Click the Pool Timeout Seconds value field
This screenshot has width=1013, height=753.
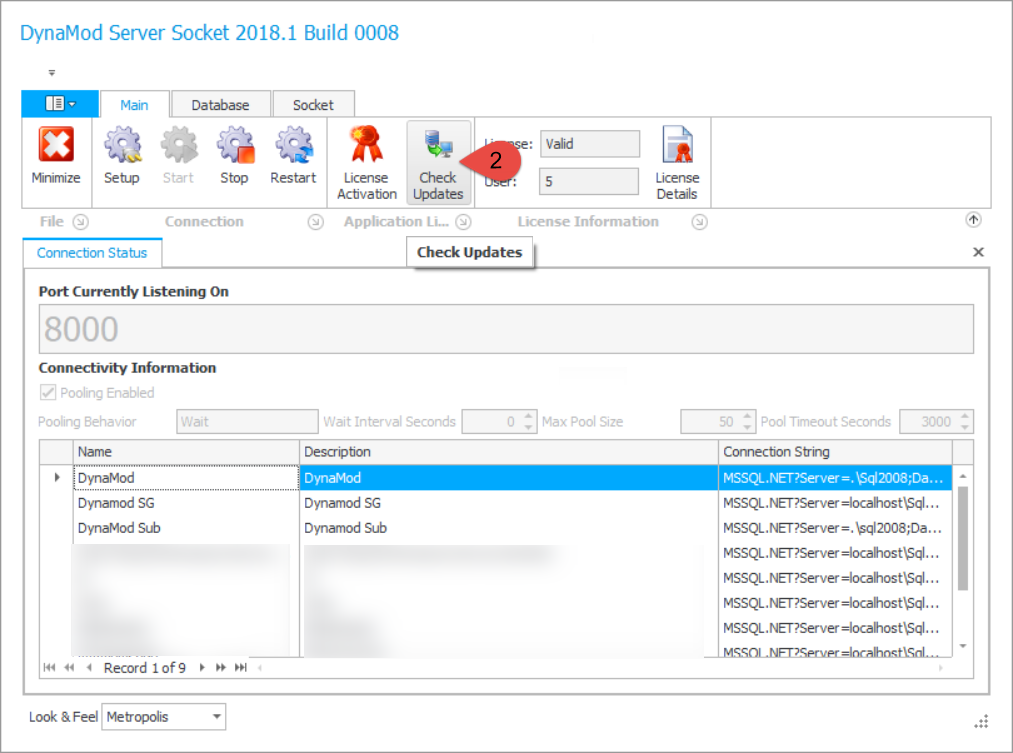[929, 422]
